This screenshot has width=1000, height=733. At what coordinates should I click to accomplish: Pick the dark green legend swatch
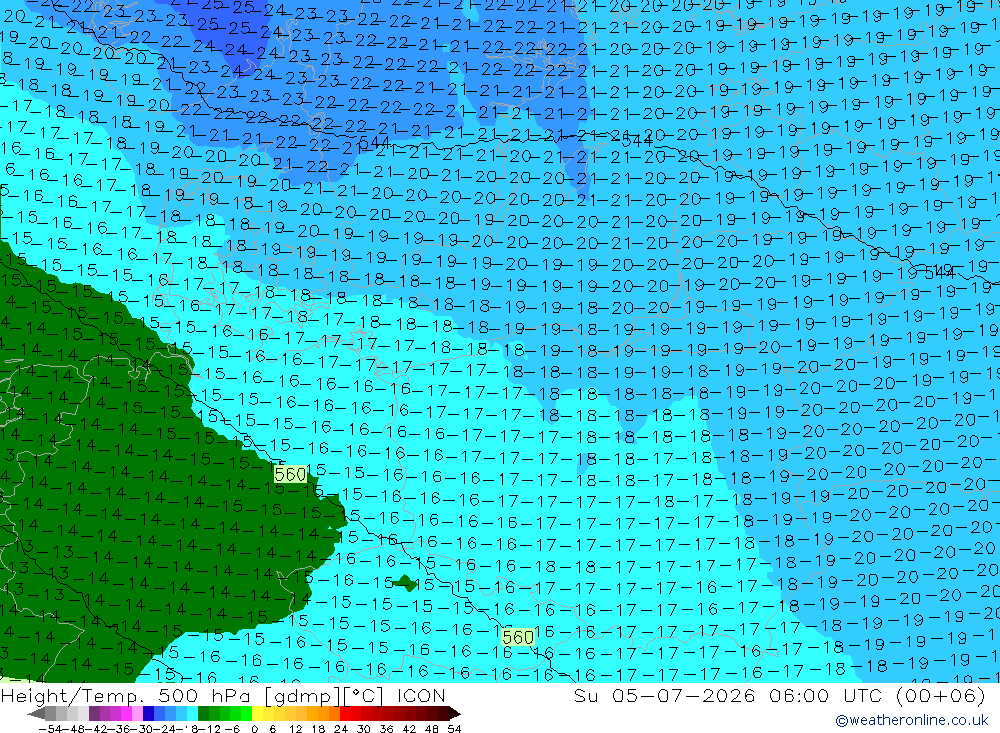click(x=203, y=714)
